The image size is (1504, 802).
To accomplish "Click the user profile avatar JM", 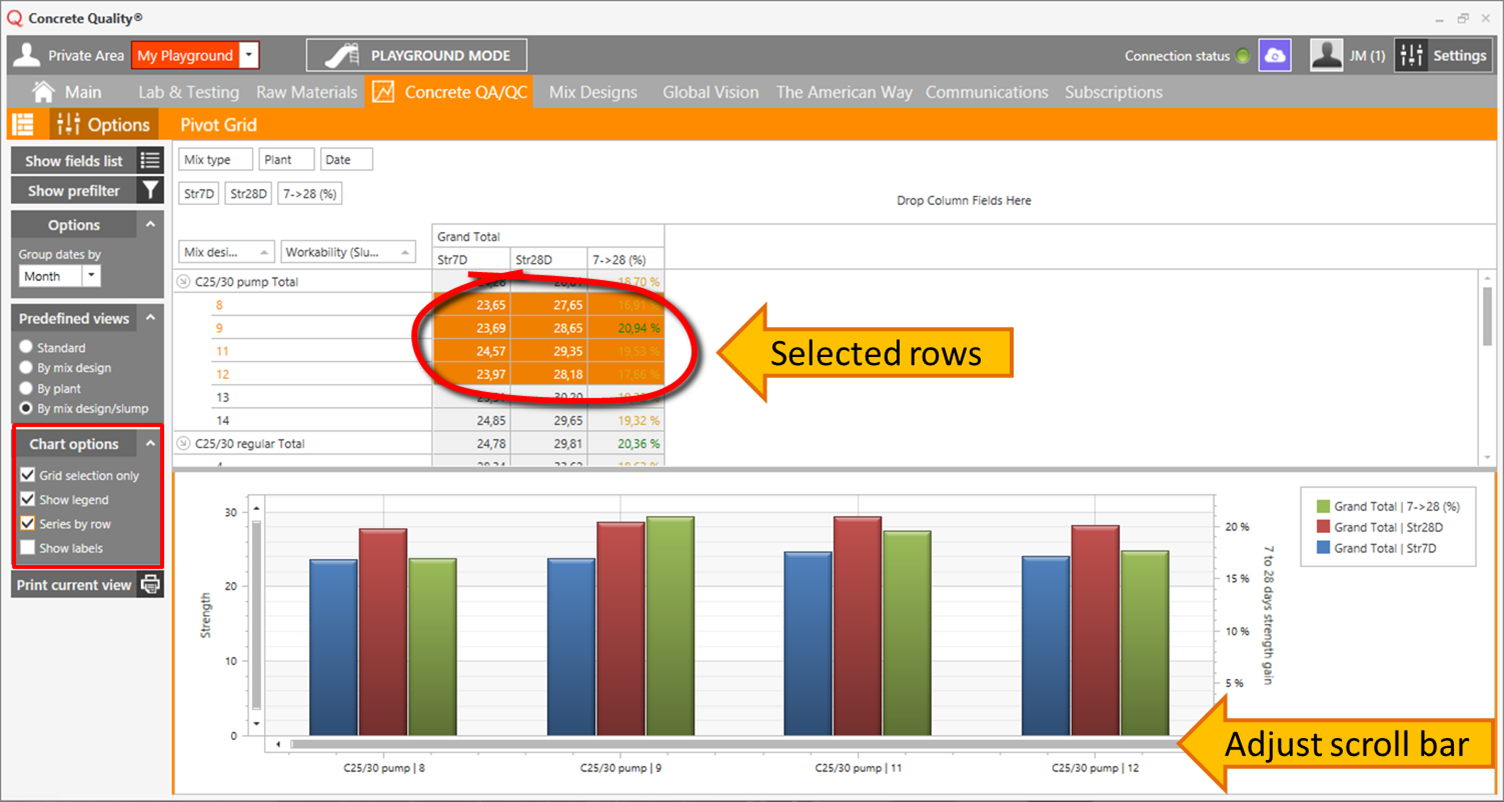I will pyautogui.click(x=1326, y=56).
